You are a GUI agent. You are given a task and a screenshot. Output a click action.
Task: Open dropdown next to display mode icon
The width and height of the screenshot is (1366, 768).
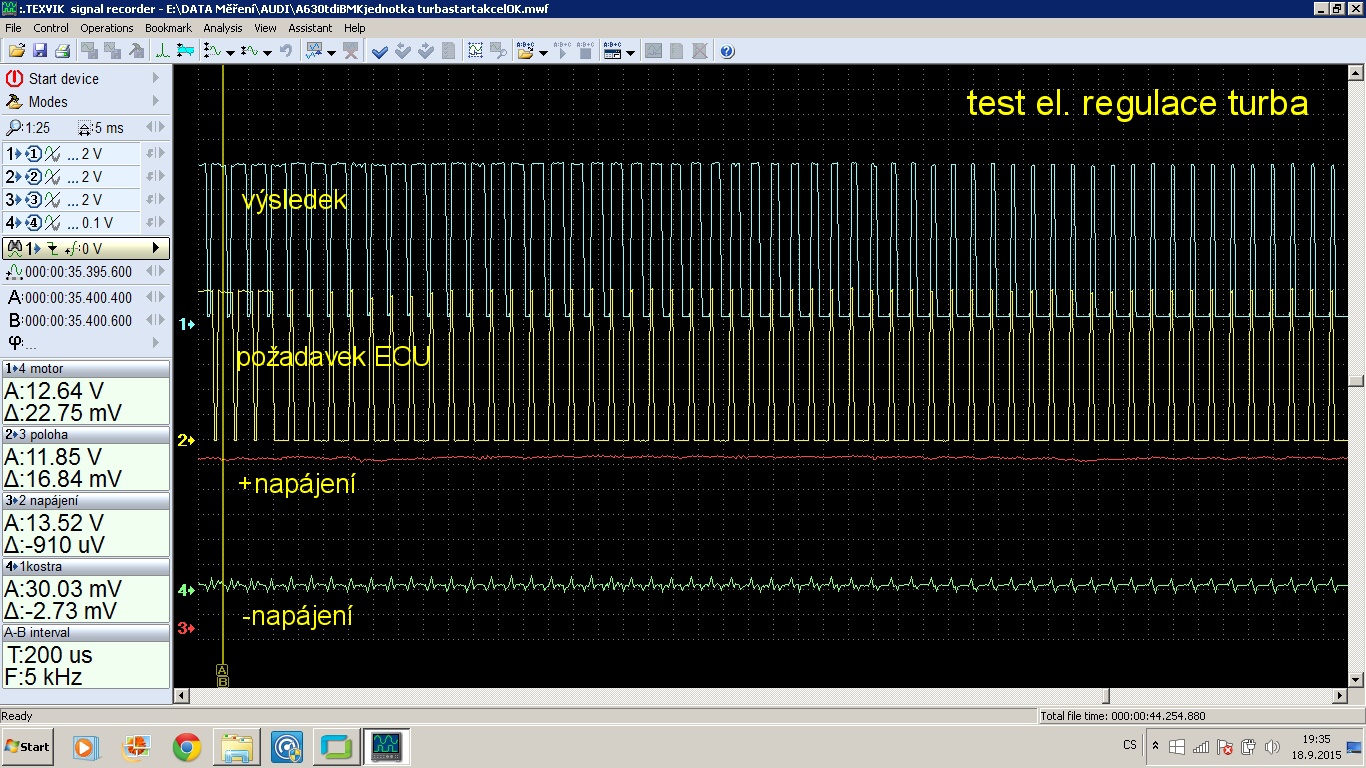click(331, 52)
